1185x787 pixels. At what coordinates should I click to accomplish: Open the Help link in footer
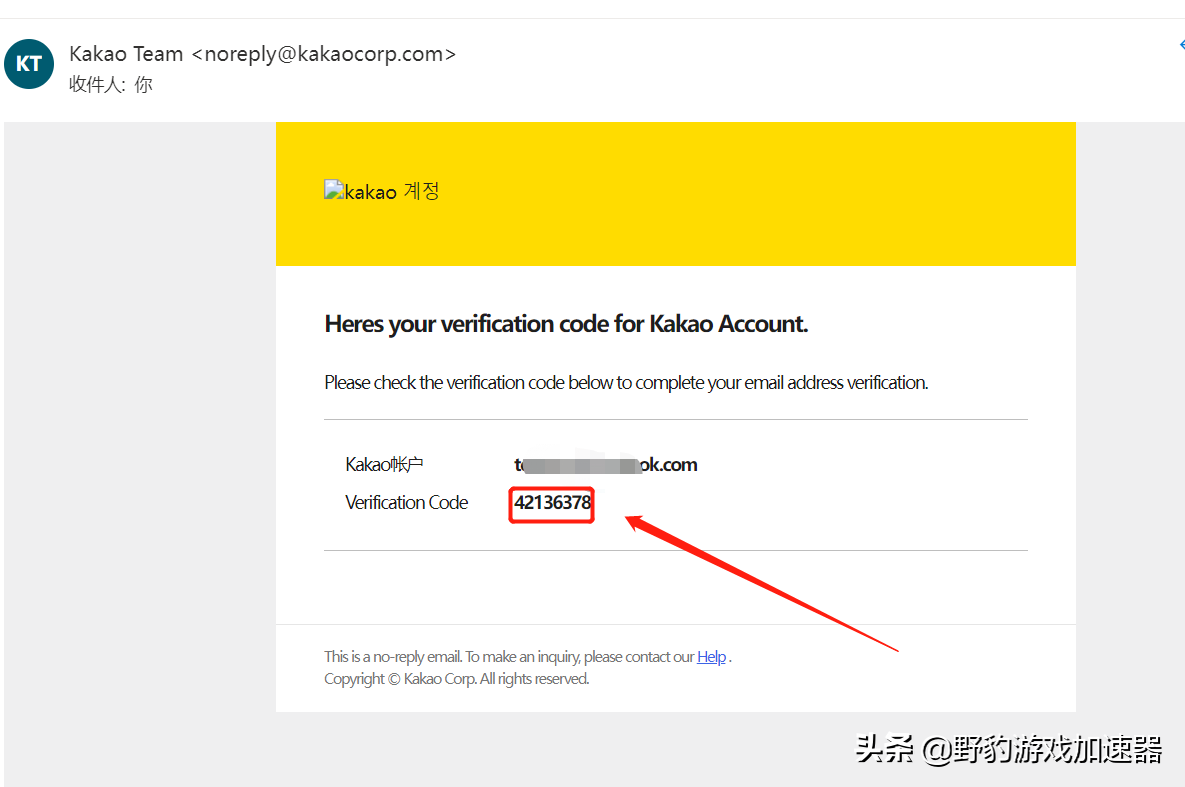tap(711, 657)
